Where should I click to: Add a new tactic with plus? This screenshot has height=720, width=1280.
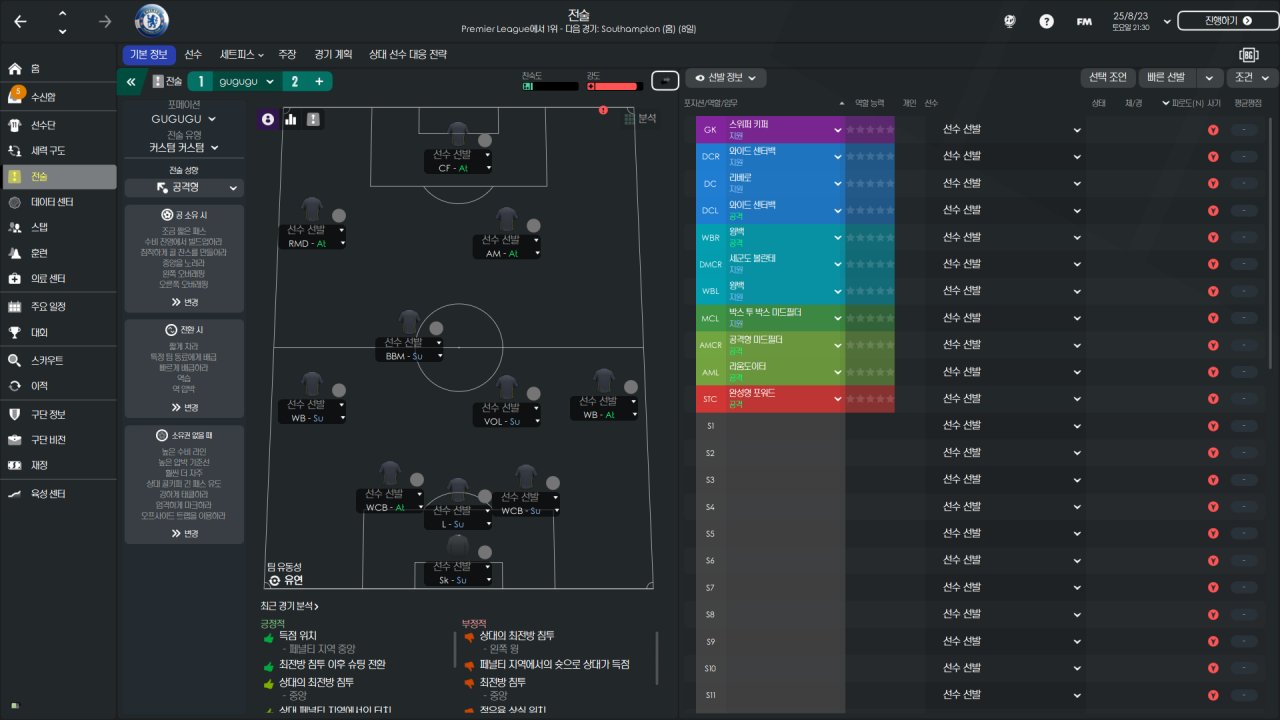click(319, 82)
